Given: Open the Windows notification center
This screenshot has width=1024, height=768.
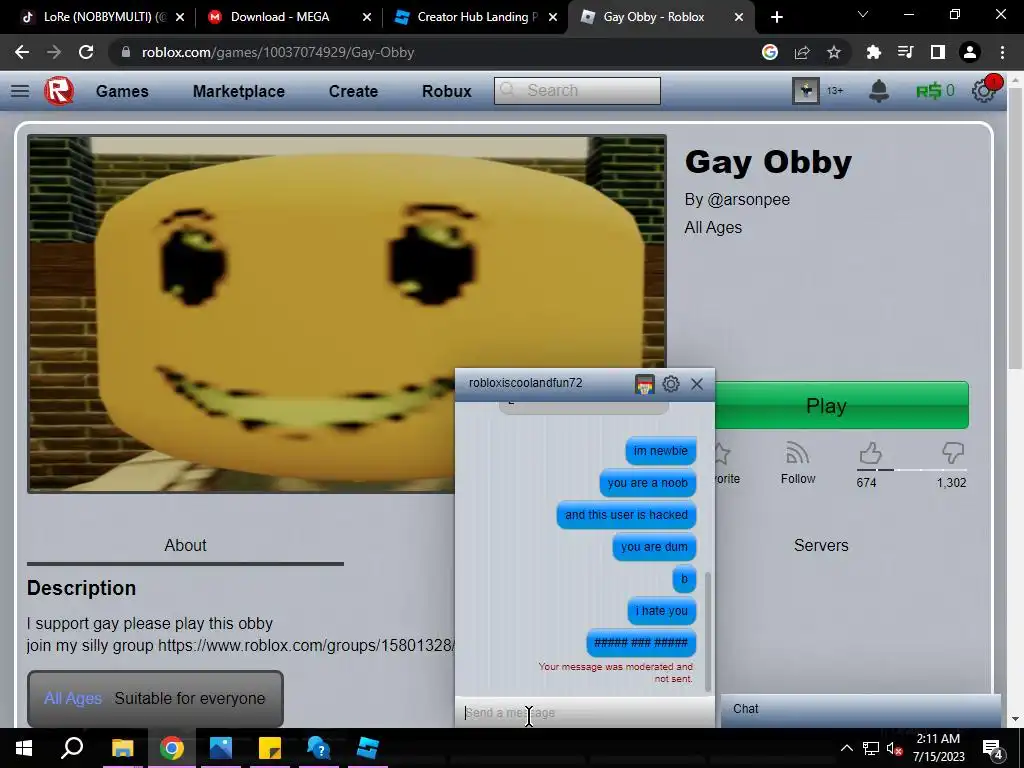Looking at the screenshot, I should point(993,748).
